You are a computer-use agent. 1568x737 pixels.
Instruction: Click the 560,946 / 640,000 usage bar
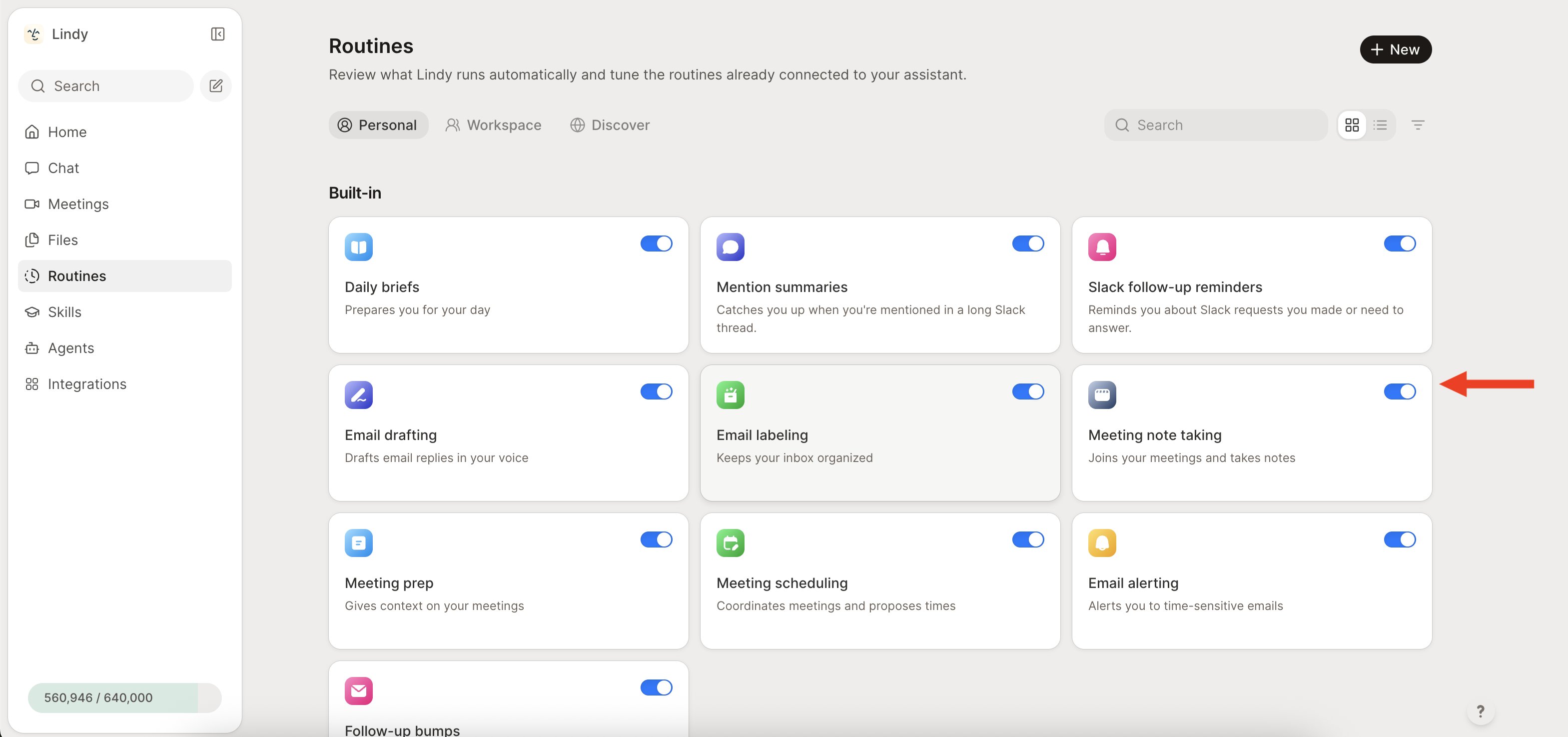click(x=125, y=697)
